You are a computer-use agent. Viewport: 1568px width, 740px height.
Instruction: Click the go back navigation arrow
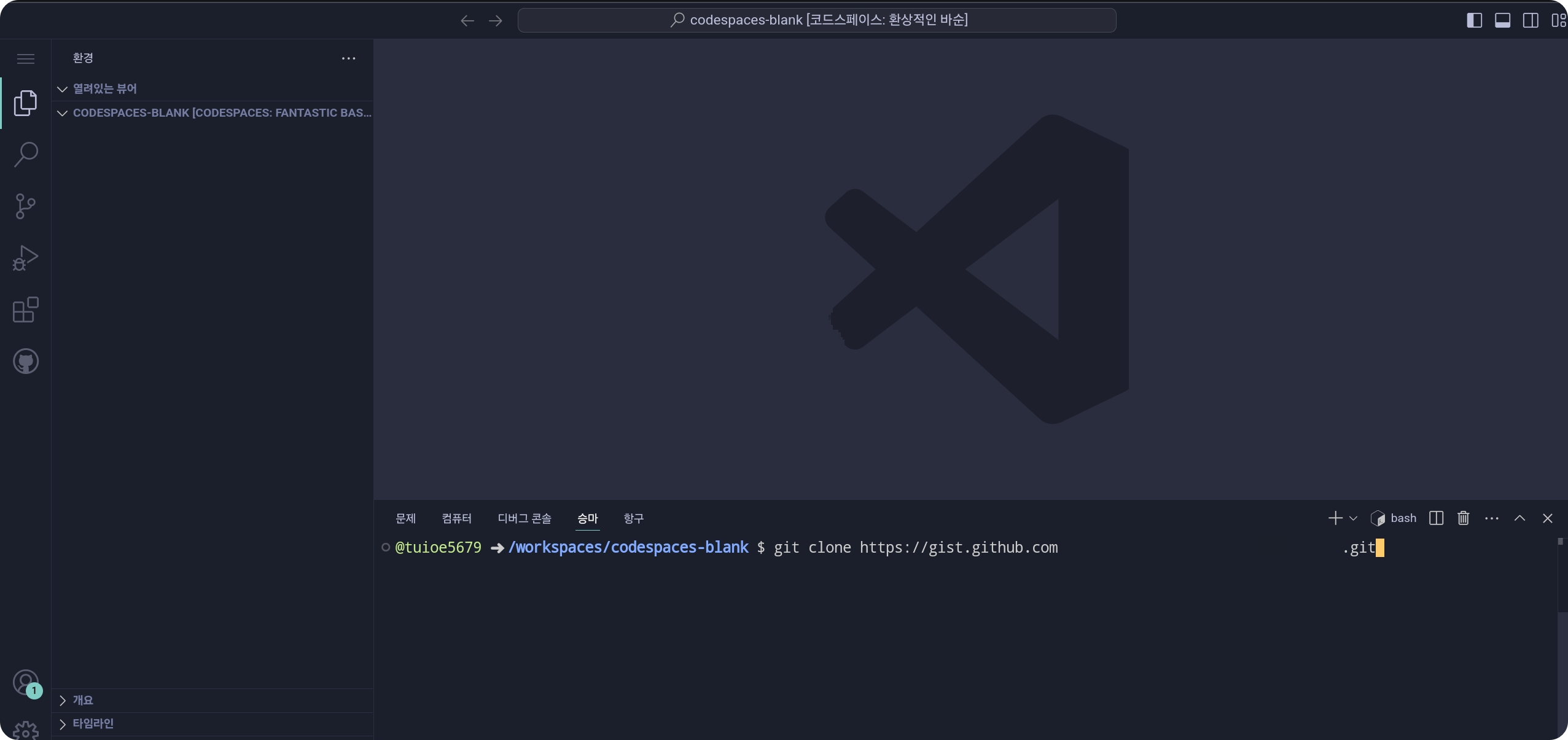point(467,21)
